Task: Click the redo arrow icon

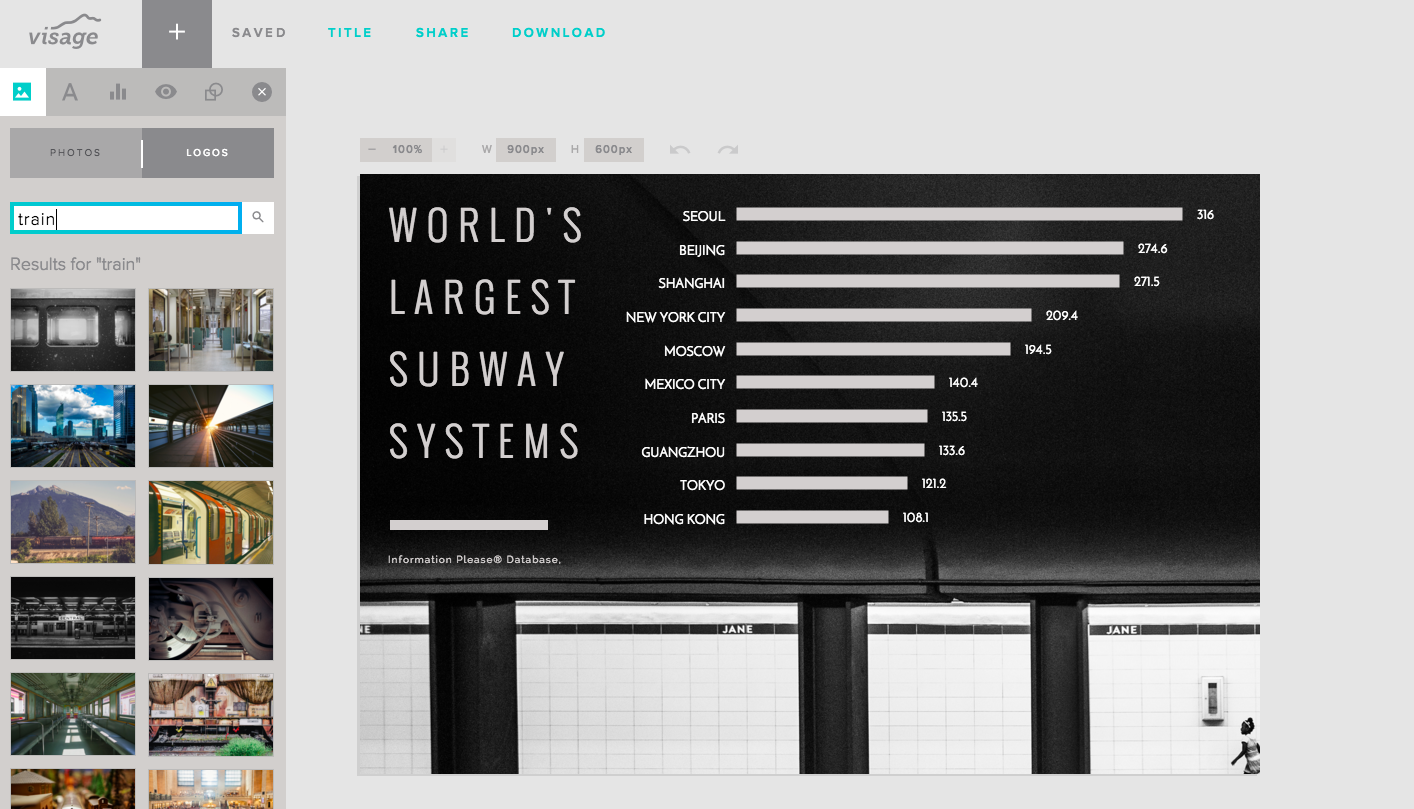Action: click(x=728, y=150)
